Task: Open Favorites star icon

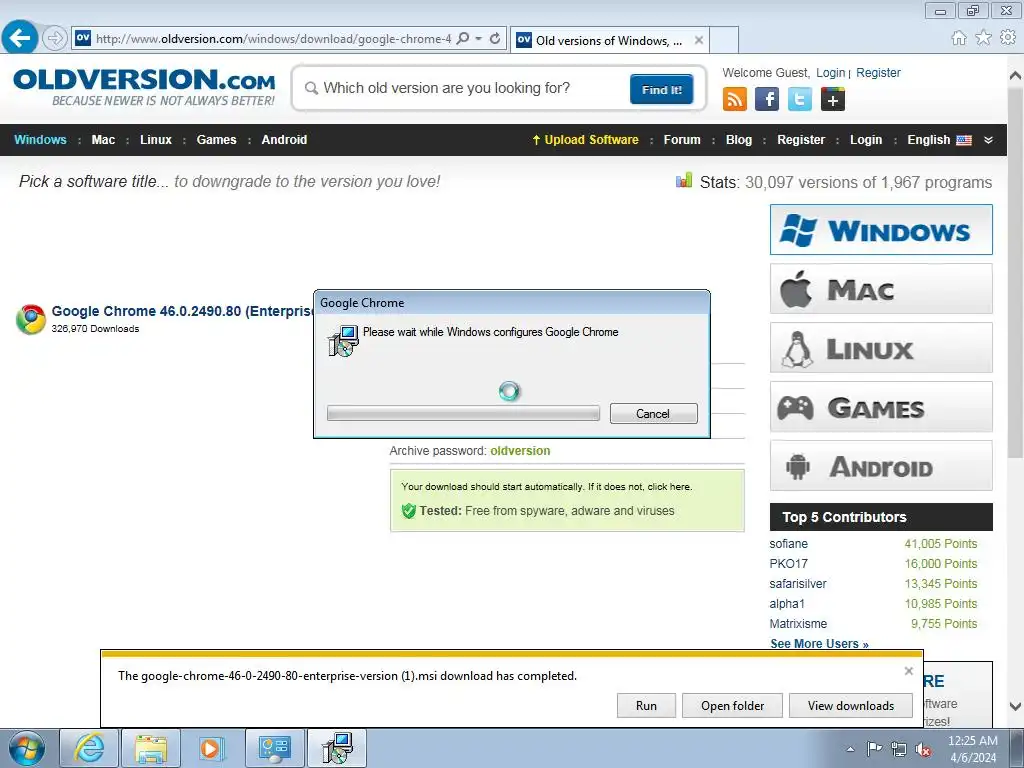Action: 983,38
